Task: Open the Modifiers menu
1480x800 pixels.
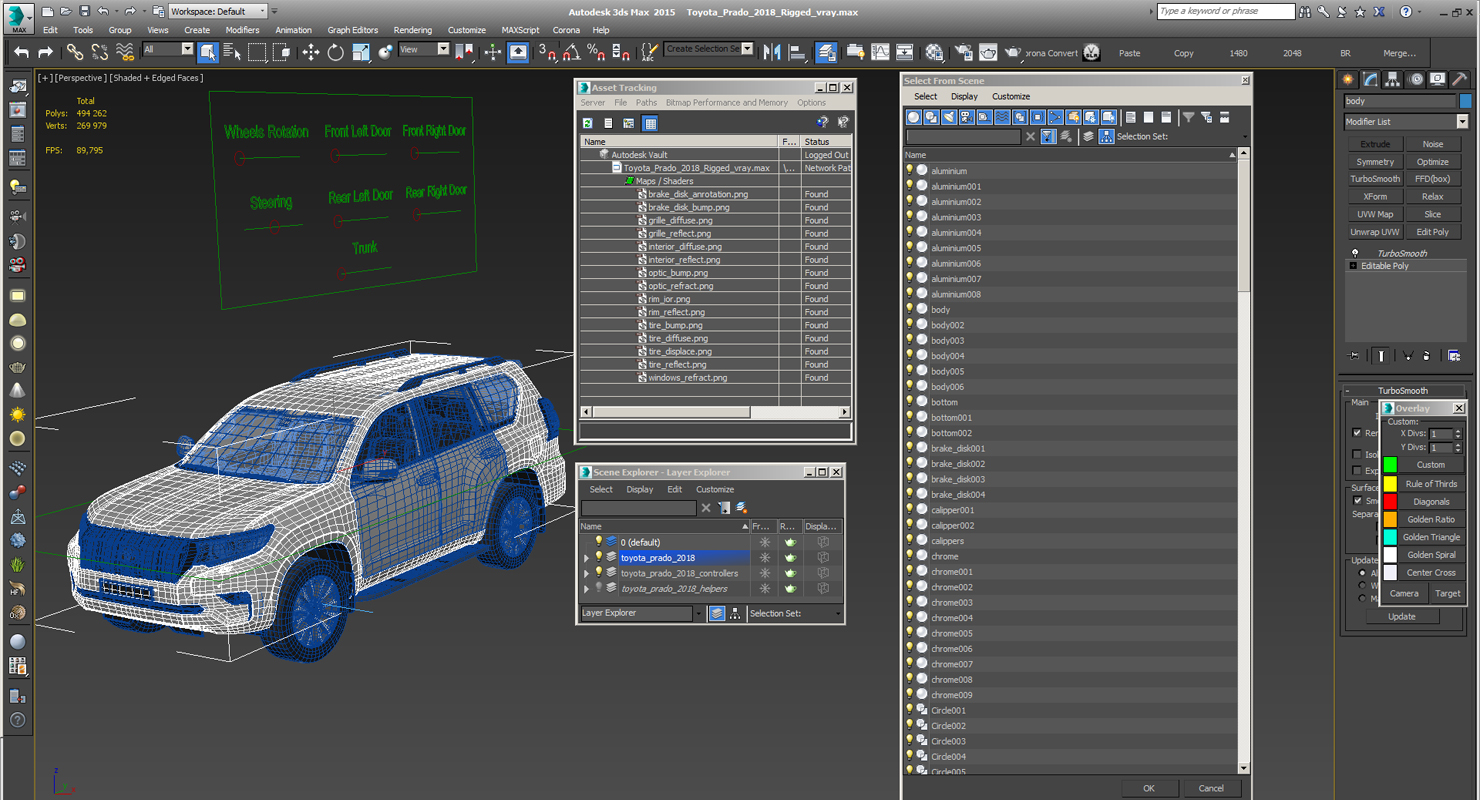Action: [x=242, y=30]
